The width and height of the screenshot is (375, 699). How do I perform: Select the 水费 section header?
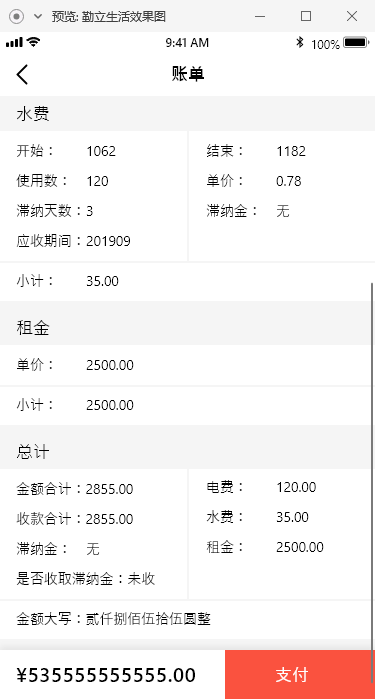point(187,114)
